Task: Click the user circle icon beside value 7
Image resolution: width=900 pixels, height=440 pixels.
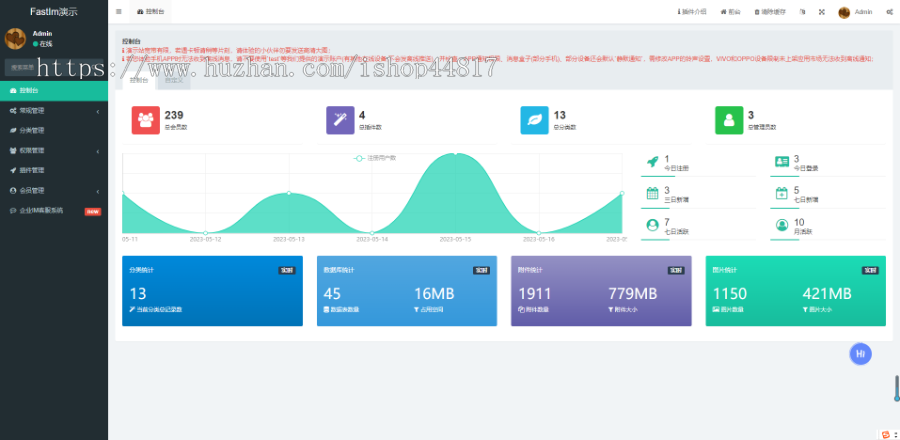Action: 652,225
